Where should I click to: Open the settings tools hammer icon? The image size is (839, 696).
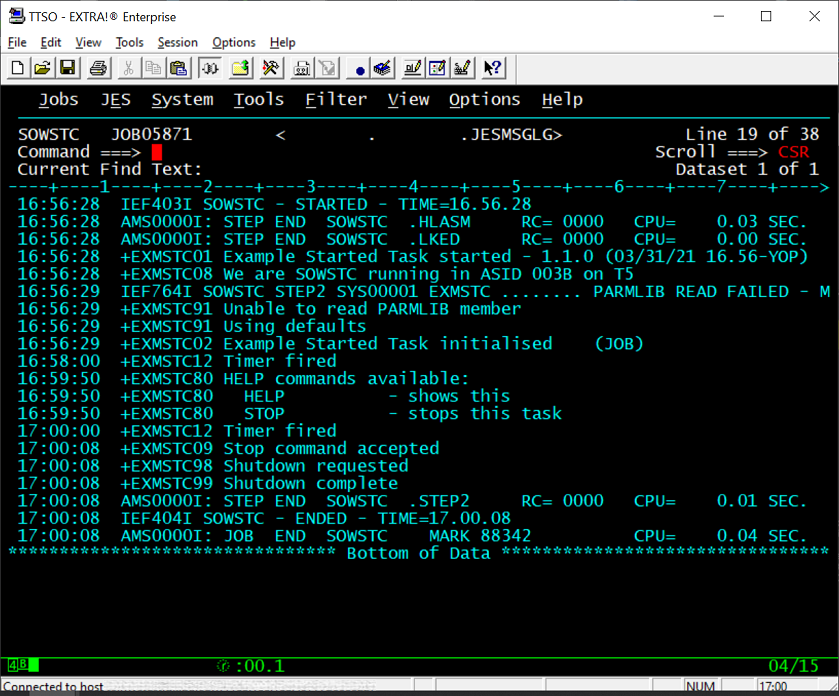271,68
